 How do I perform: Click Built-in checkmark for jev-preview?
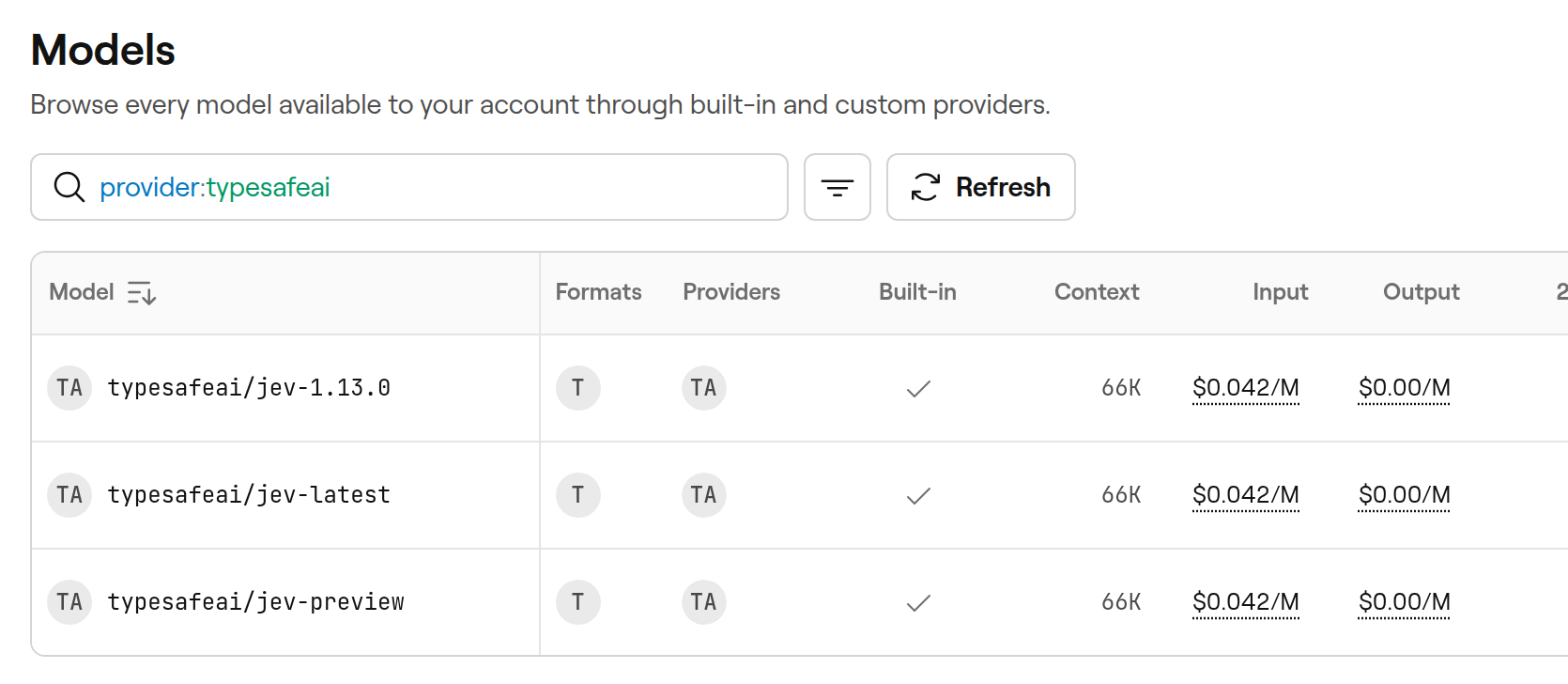coord(918,602)
